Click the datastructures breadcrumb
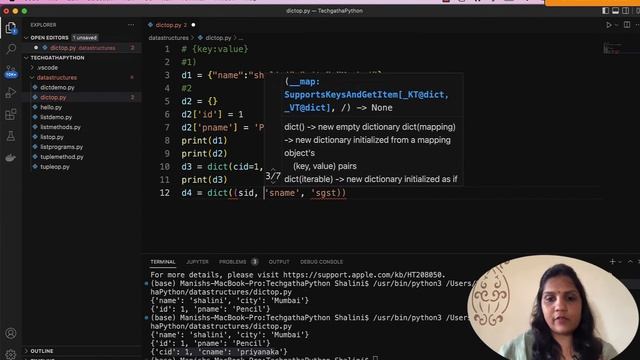Screen dimensions: 640x360 (x=169, y=38)
